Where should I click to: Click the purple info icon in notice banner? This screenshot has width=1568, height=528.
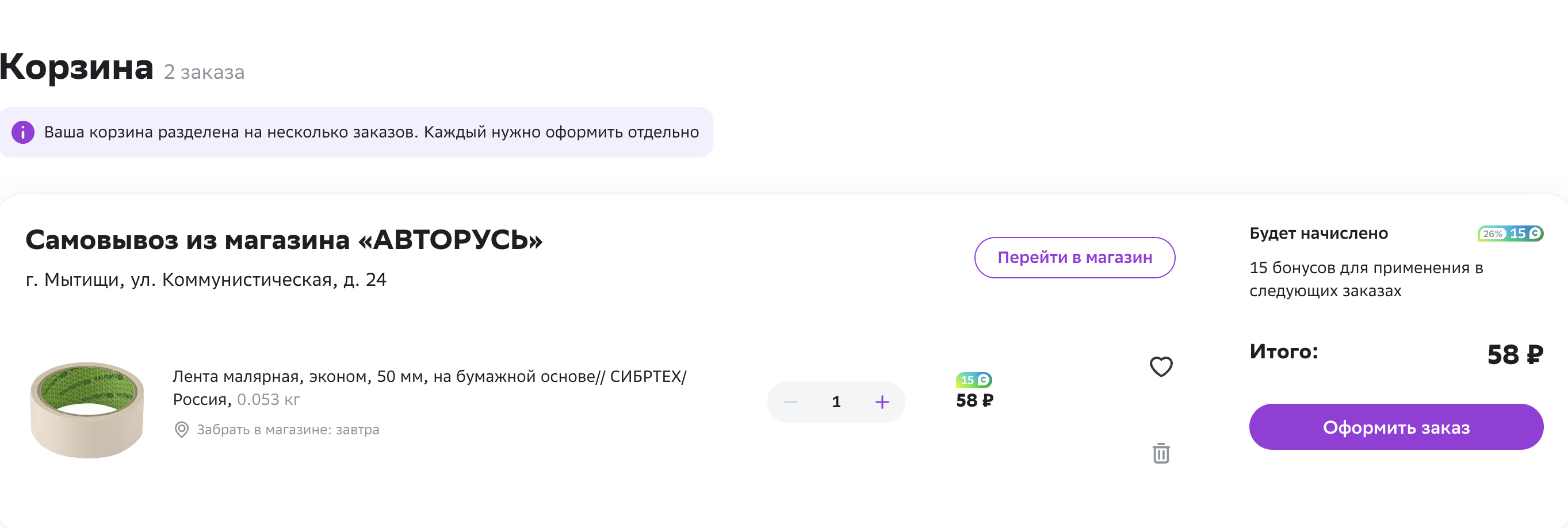click(23, 132)
